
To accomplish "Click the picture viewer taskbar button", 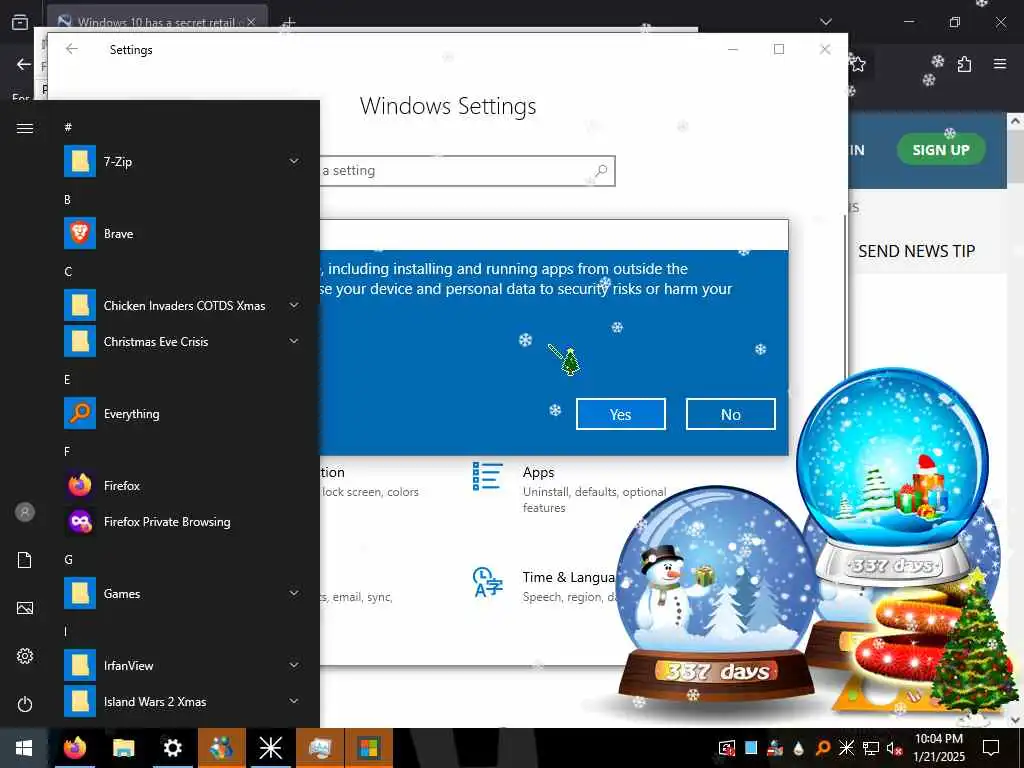I will click(x=319, y=748).
